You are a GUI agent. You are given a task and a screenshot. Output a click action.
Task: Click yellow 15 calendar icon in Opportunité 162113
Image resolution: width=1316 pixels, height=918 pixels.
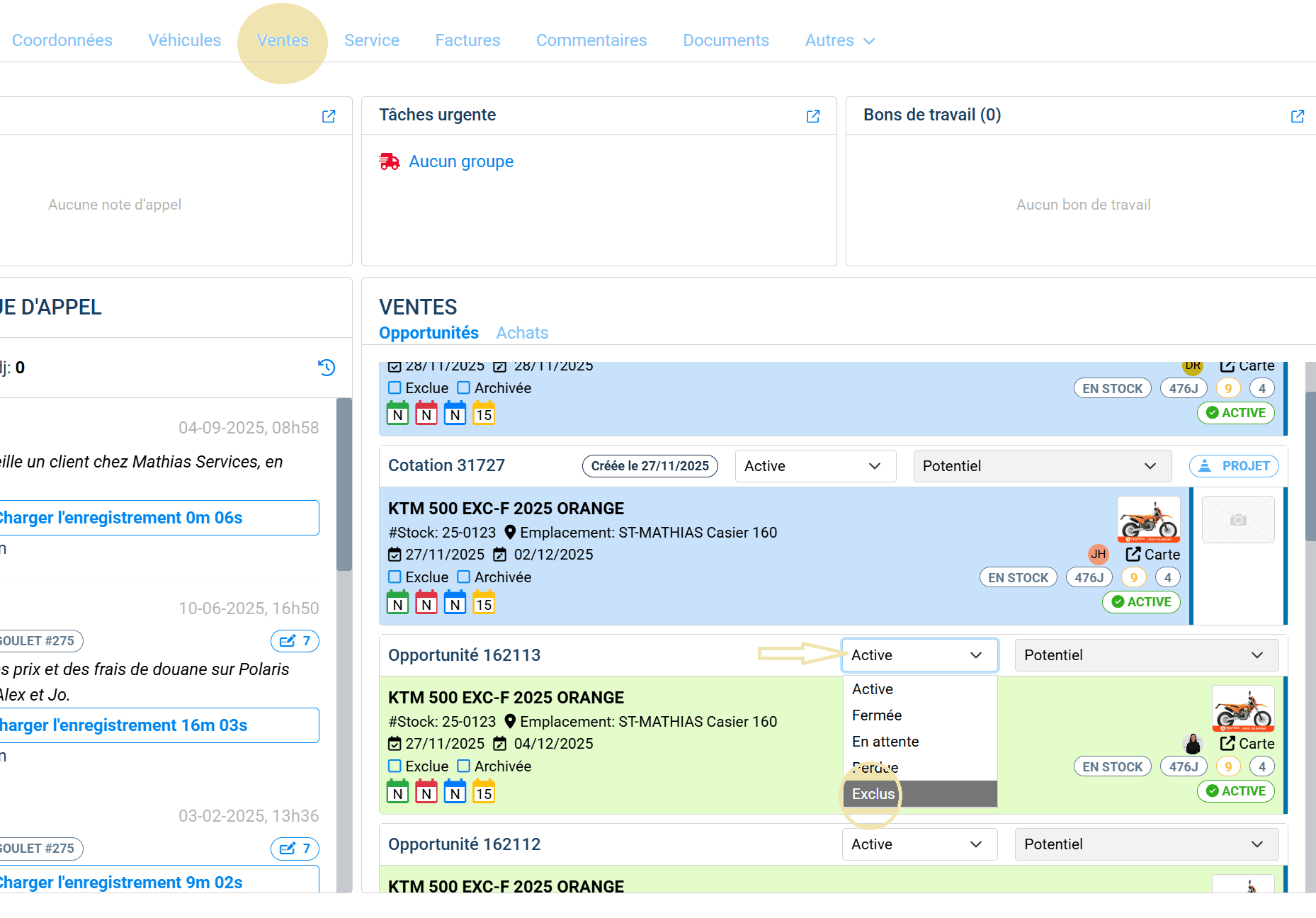484,792
